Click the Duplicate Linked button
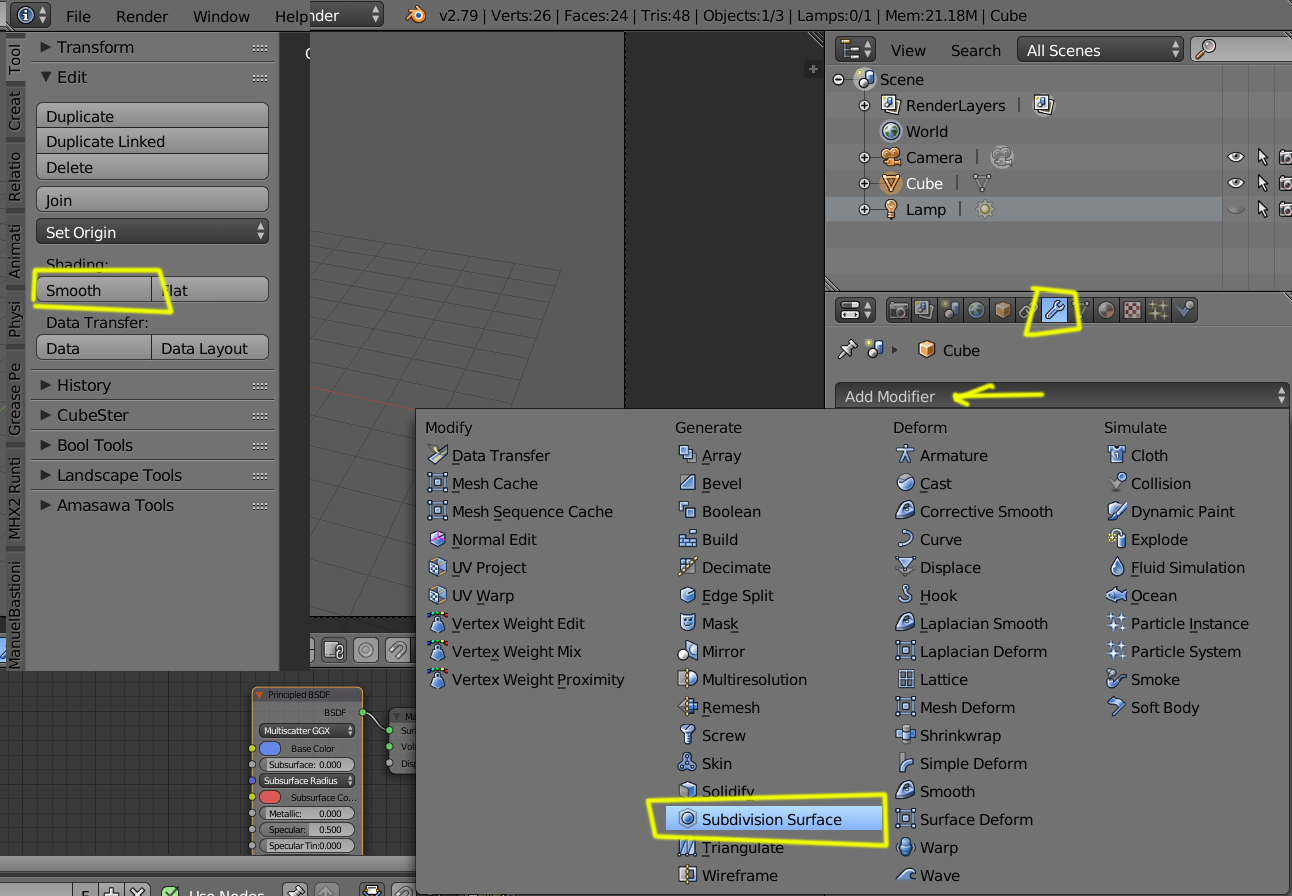This screenshot has height=896, width=1292. pos(152,141)
